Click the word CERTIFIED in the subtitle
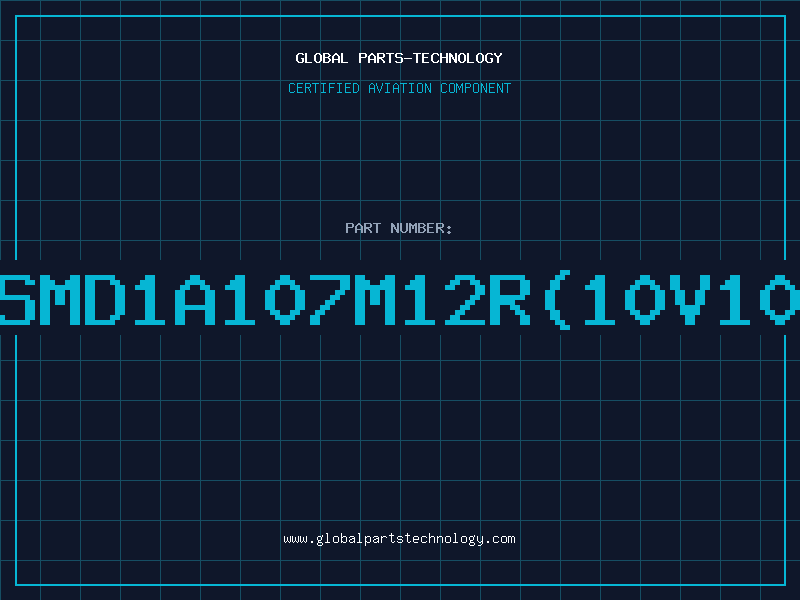This screenshot has height=600, width=800. coord(324,88)
